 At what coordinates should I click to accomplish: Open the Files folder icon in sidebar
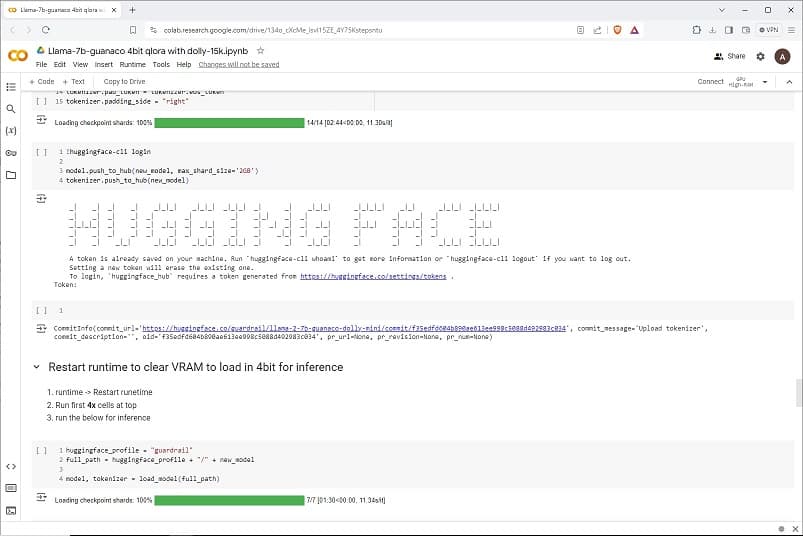[x=11, y=175]
